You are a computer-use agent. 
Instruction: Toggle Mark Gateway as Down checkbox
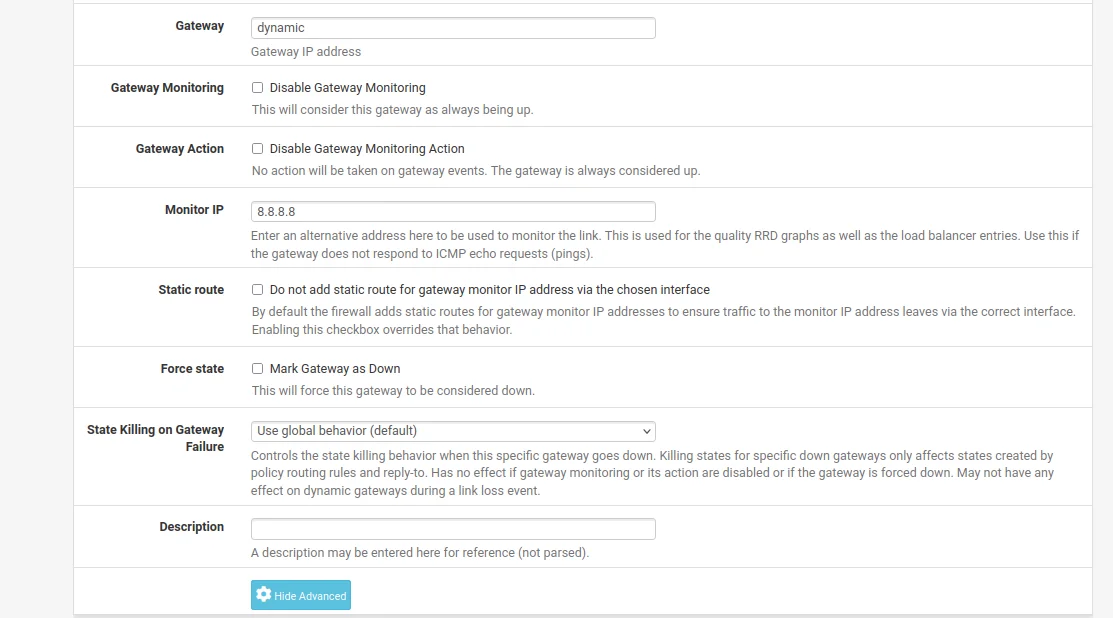[257, 369]
